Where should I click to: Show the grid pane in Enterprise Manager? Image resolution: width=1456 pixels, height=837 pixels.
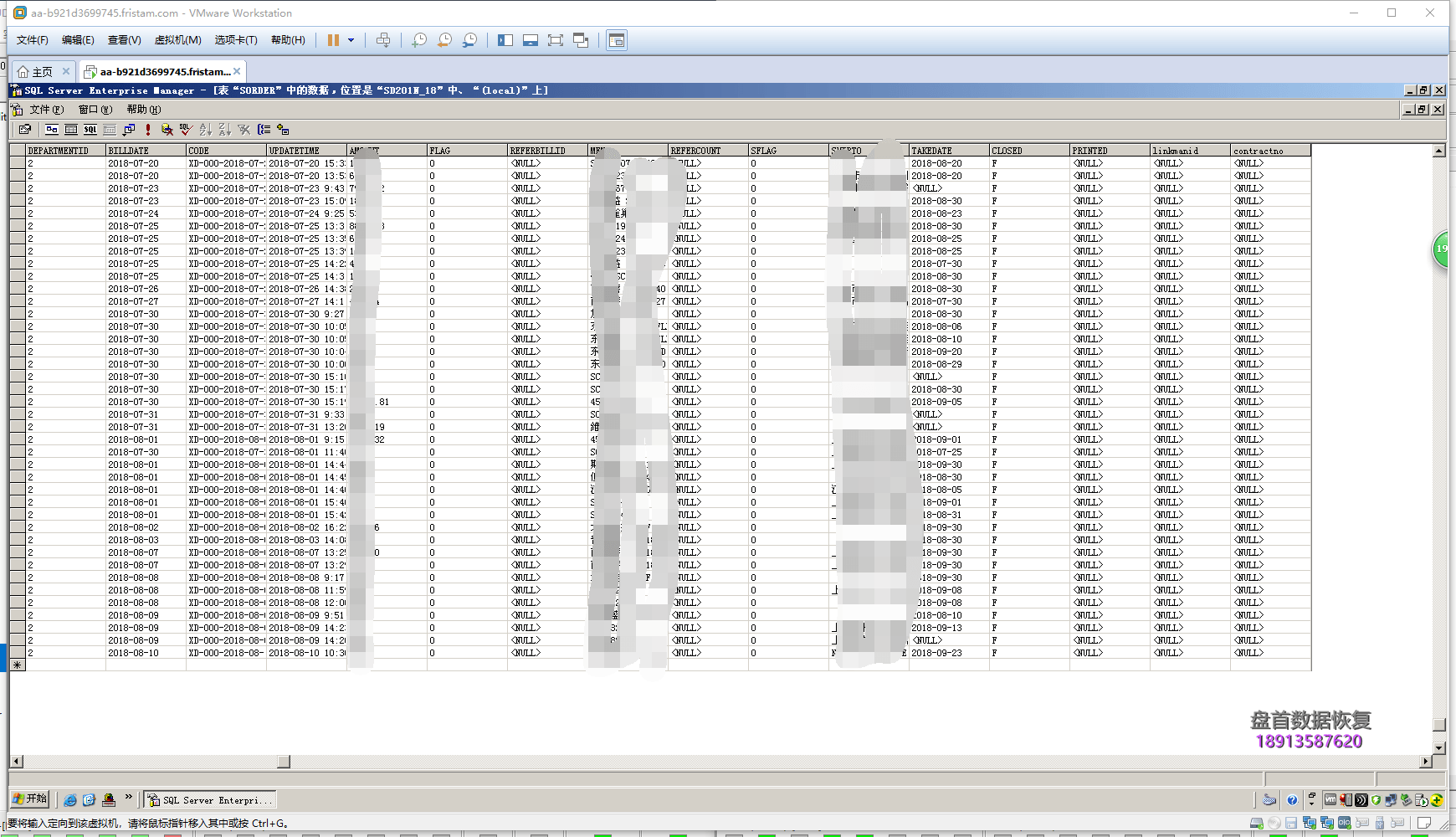click(71, 130)
